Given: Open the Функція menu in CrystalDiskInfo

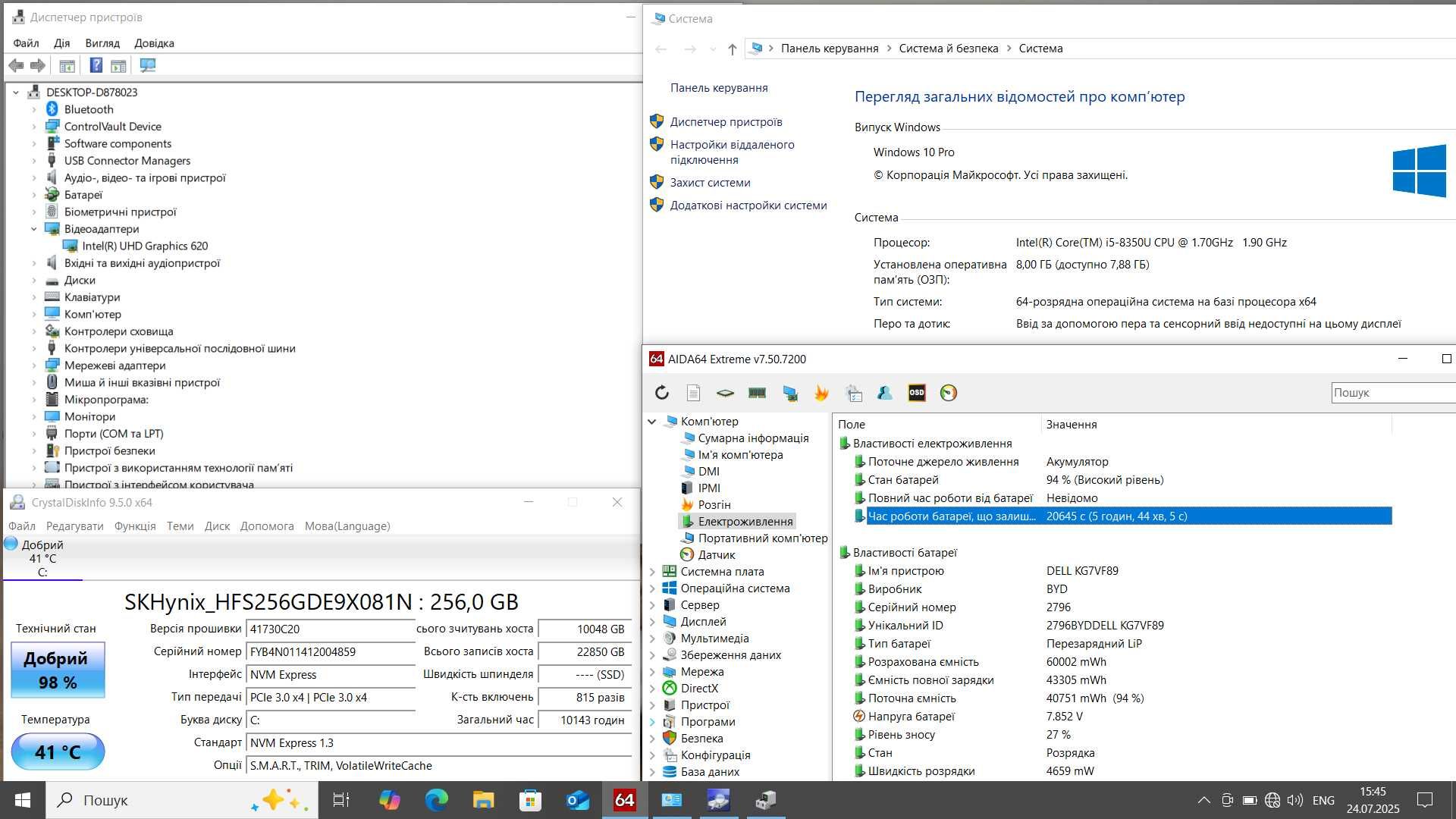Looking at the screenshot, I should click(x=135, y=526).
